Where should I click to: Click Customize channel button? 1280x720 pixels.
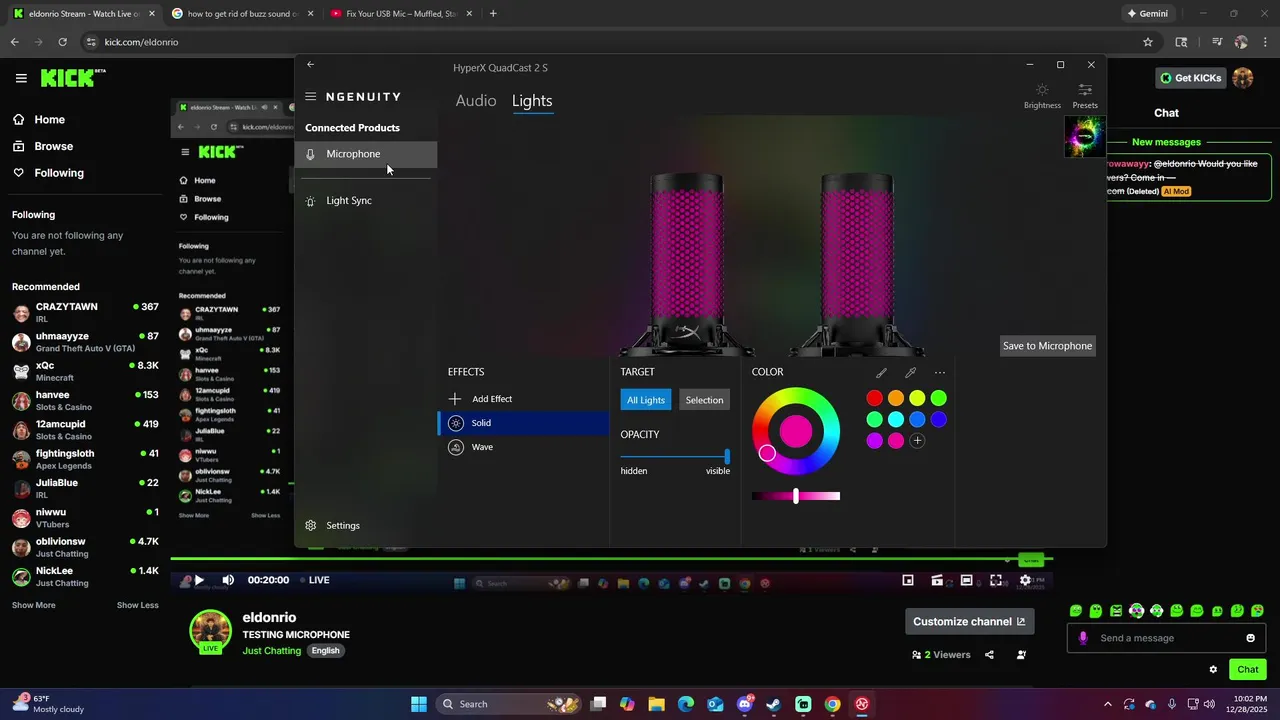tap(970, 621)
